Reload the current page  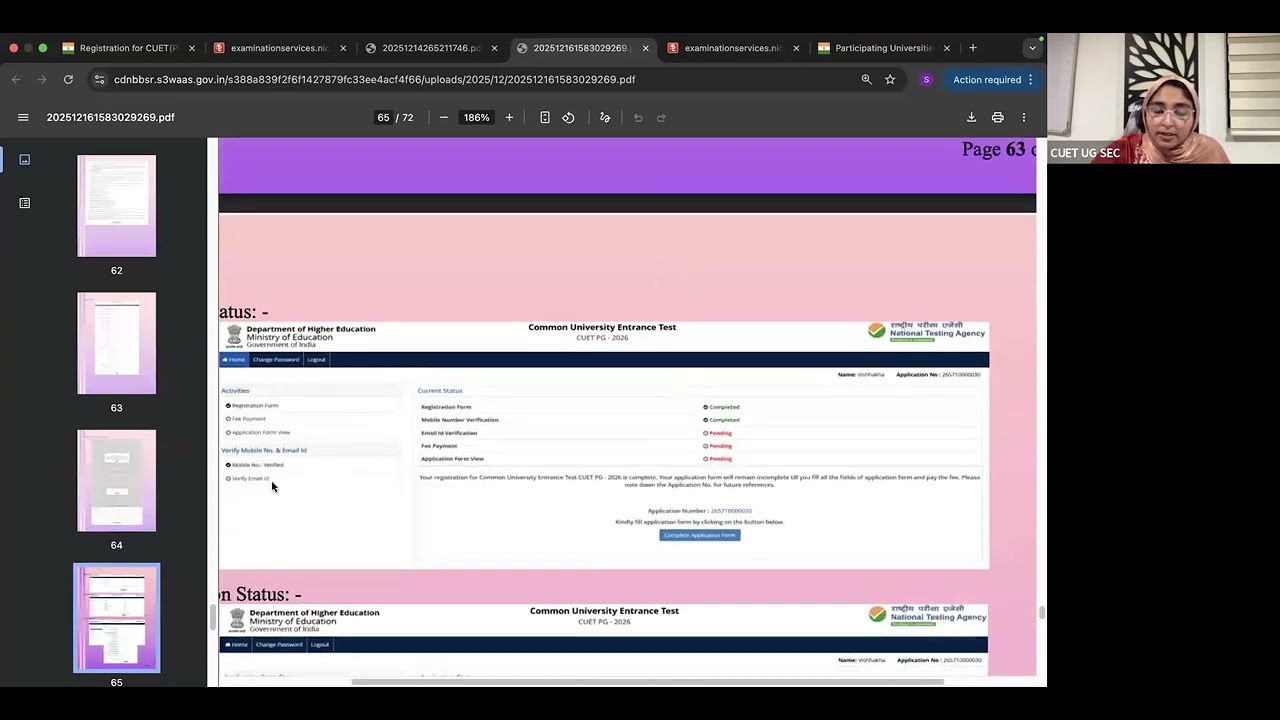click(68, 79)
